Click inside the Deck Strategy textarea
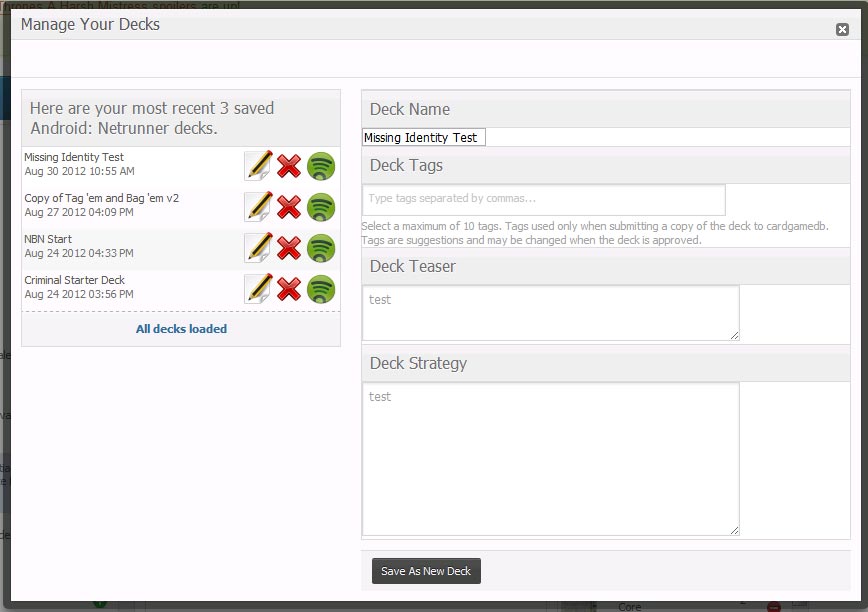Viewport: 868px width, 612px height. click(551, 459)
